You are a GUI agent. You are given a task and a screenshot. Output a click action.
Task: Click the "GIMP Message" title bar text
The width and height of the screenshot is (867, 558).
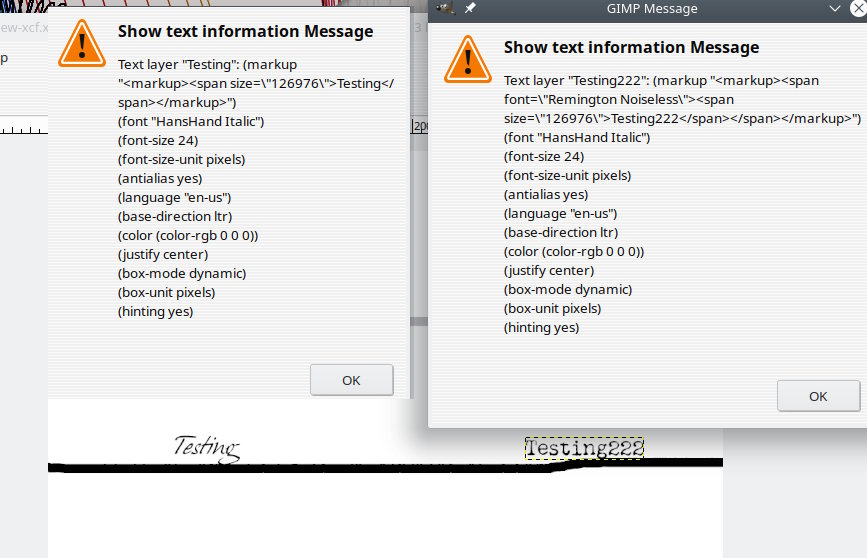pyautogui.click(x=652, y=8)
